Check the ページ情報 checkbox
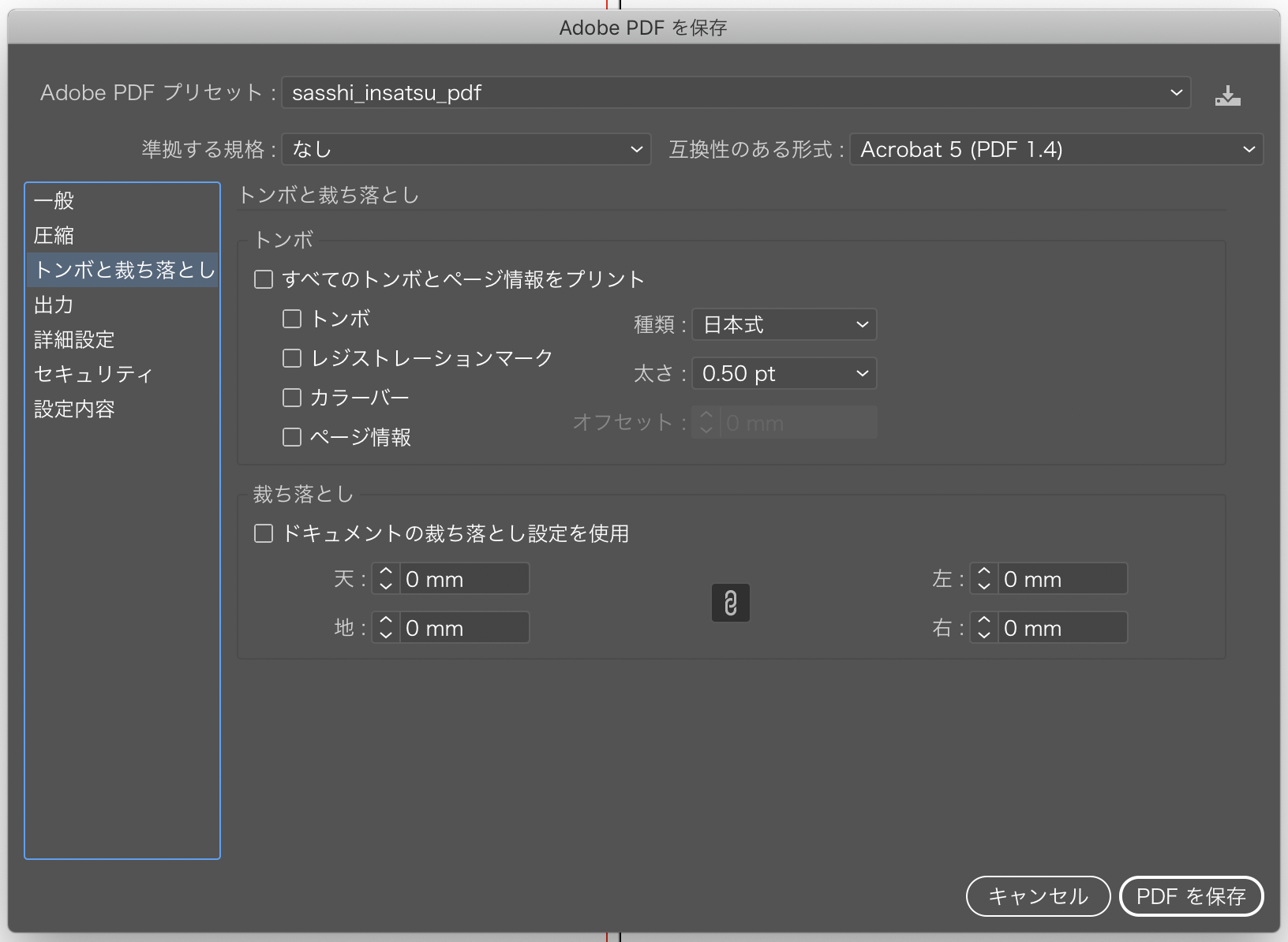Viewport: 1288px width, 942px height. (292, 437)
